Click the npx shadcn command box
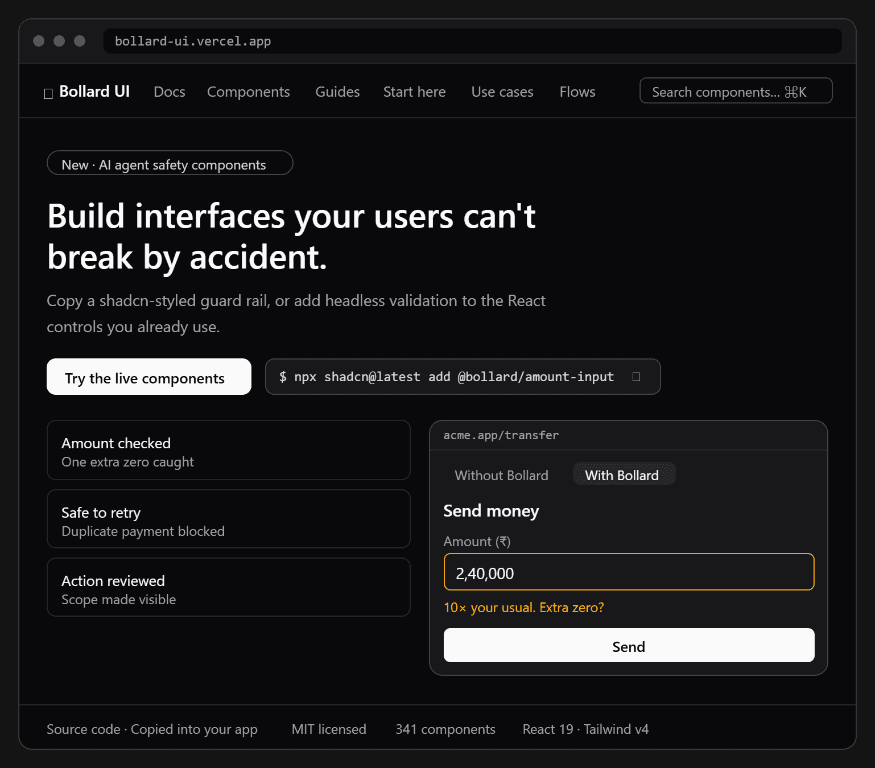Viewport: 875px width, 768px height. 463,377
